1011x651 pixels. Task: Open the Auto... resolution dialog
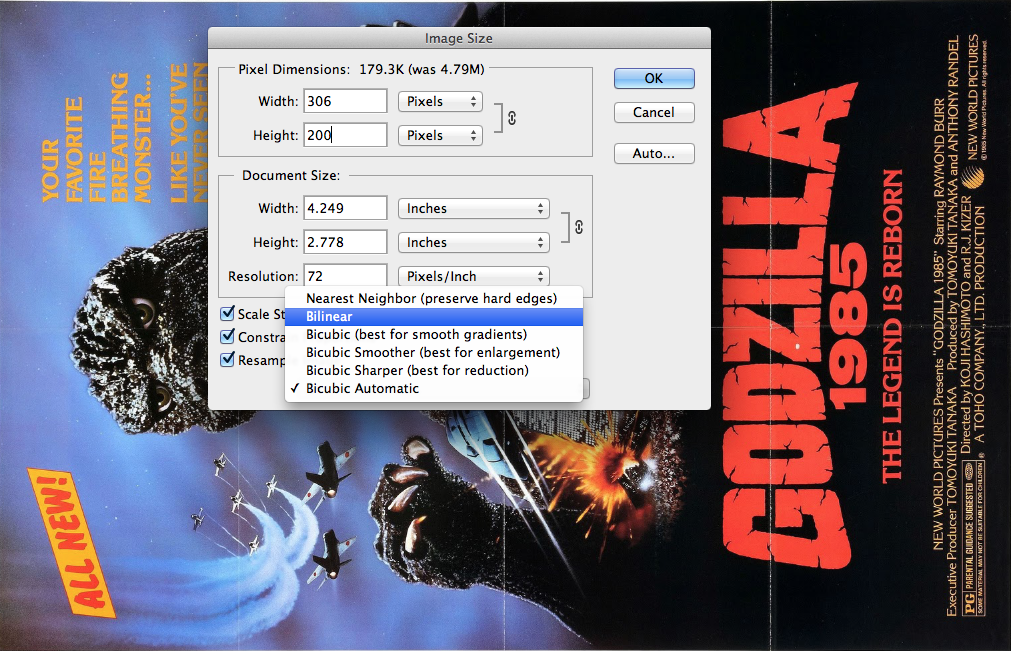point(654,153)
